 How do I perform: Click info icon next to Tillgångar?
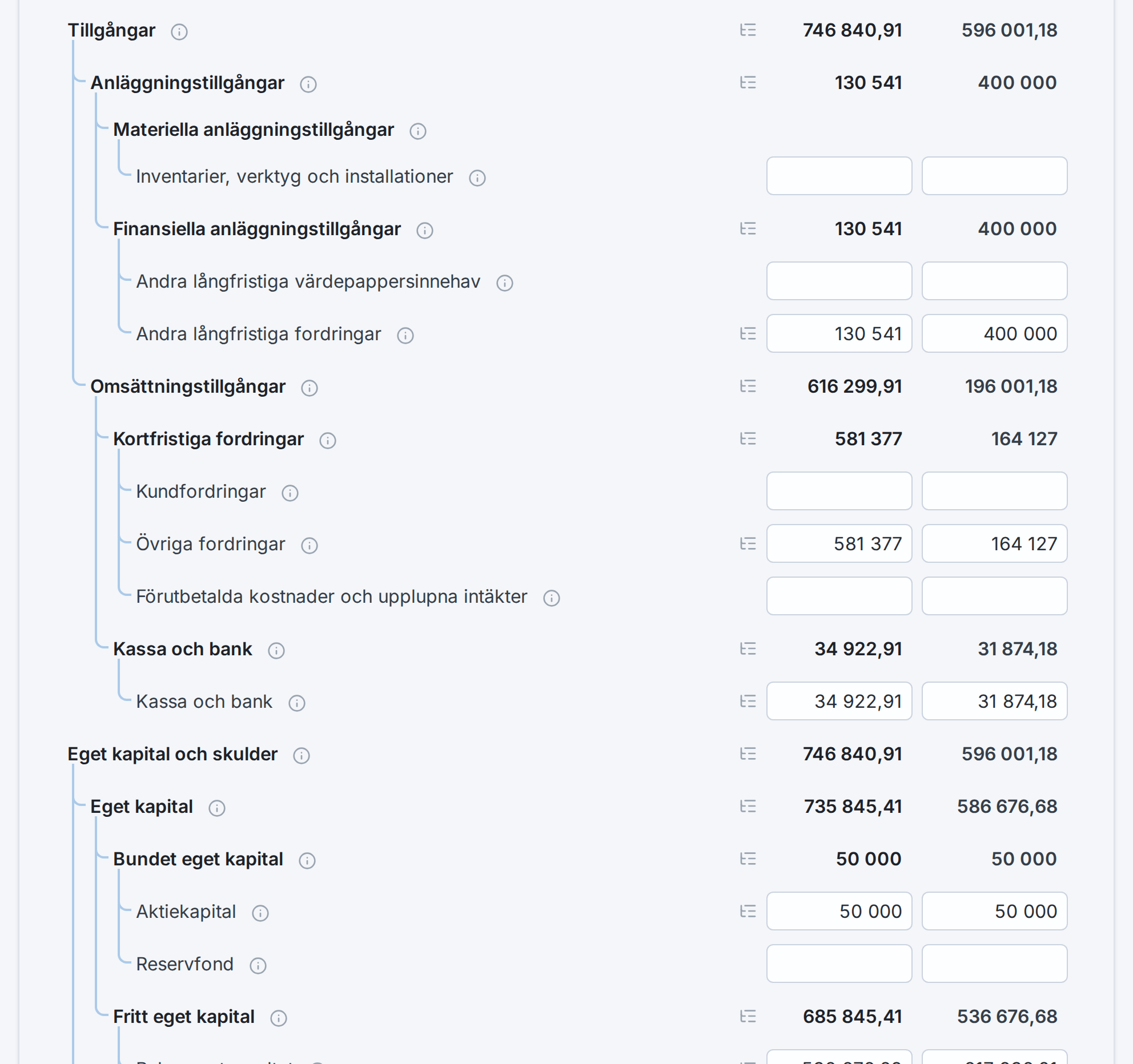[x=179, y=32]
